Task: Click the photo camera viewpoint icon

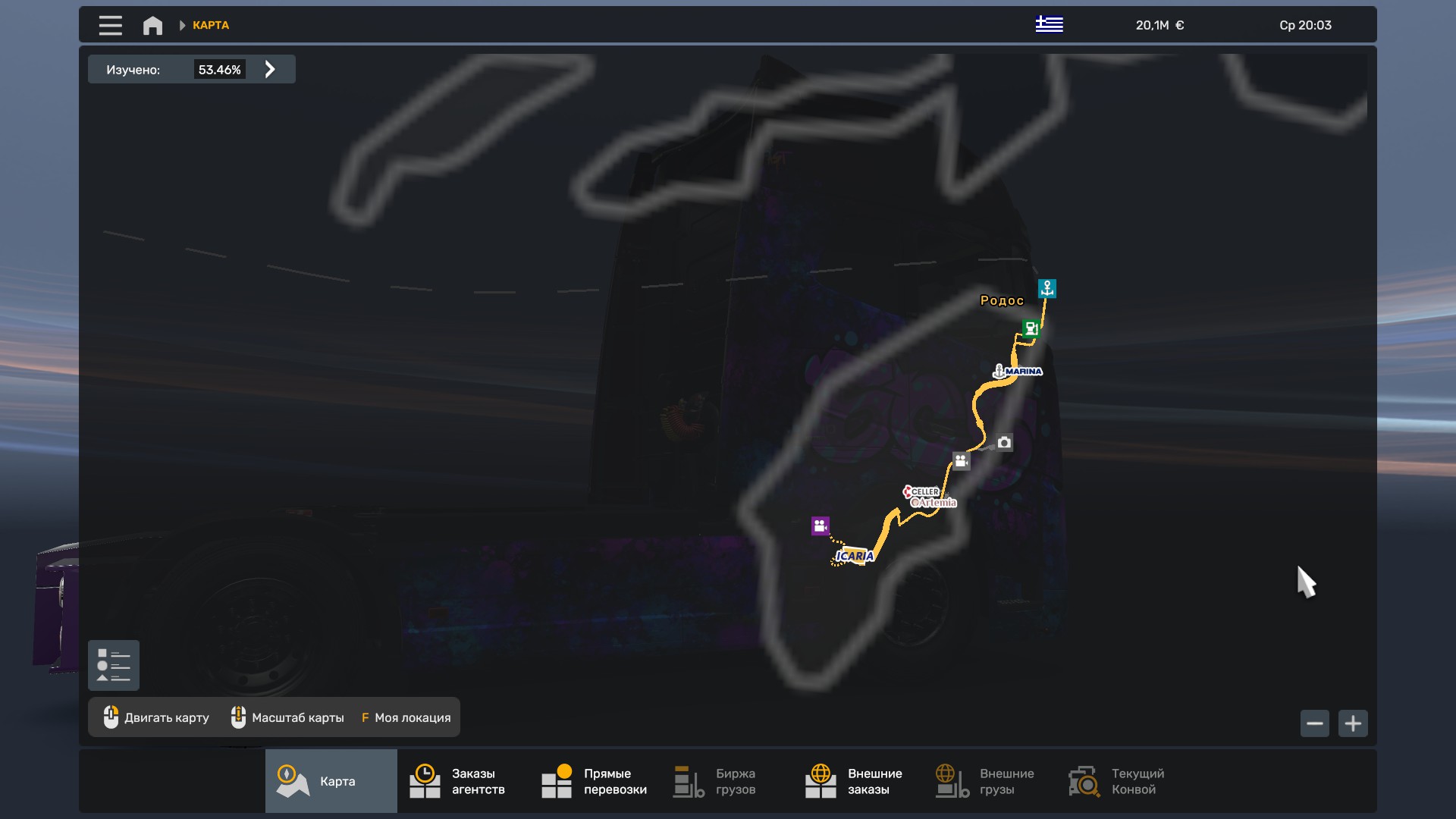Action: (x=1004, y=442)
